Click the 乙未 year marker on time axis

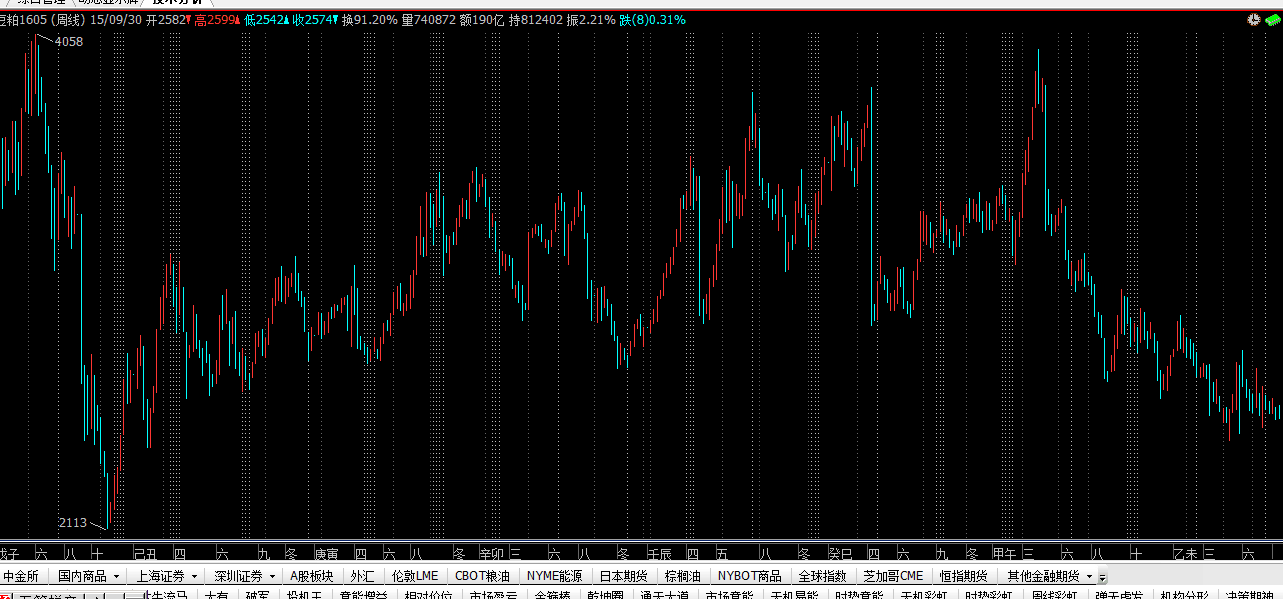pyautogui.click(x=1185, y=553)
